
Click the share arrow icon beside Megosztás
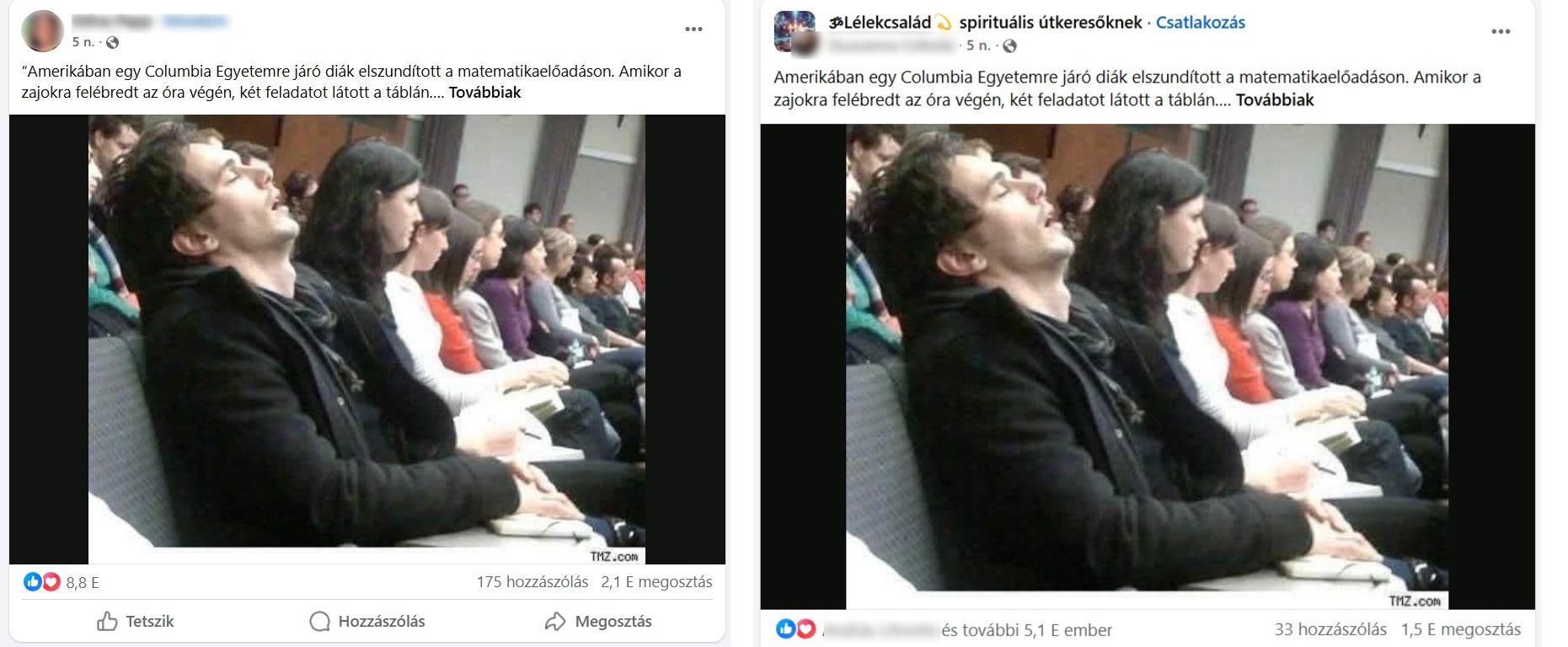555,622
